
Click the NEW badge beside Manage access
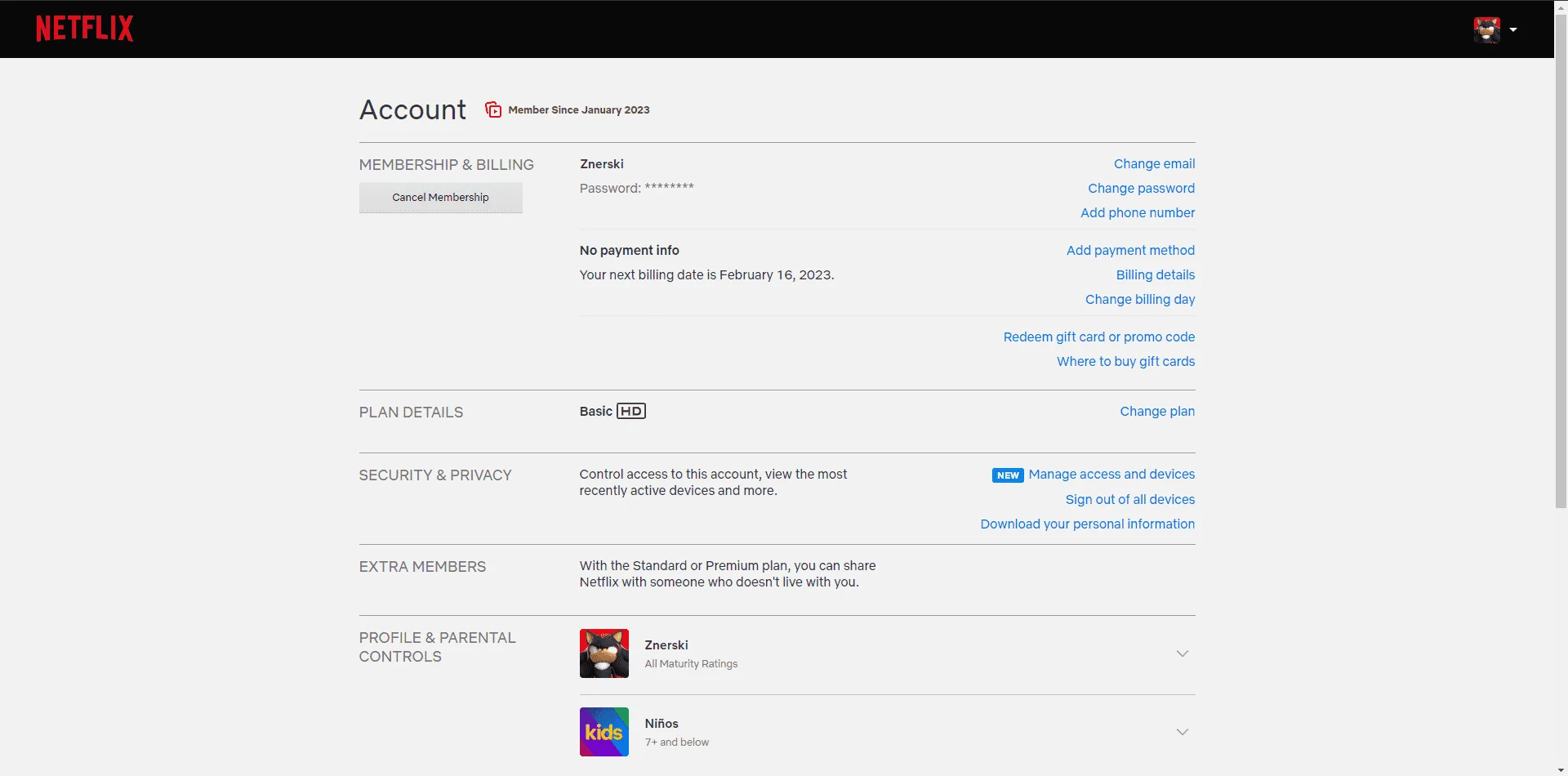click(1008, 475)
